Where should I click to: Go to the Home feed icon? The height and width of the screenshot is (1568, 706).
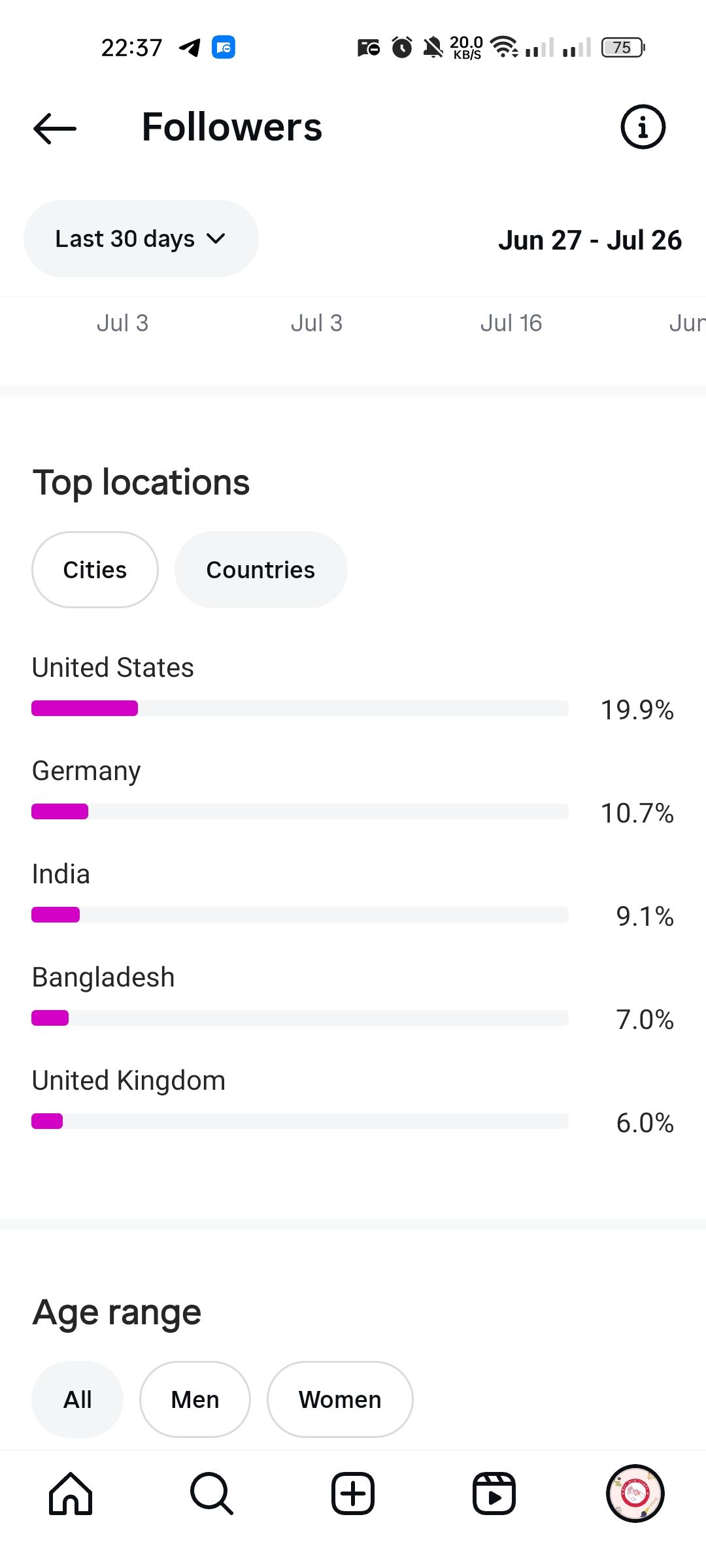point(71,1494)
